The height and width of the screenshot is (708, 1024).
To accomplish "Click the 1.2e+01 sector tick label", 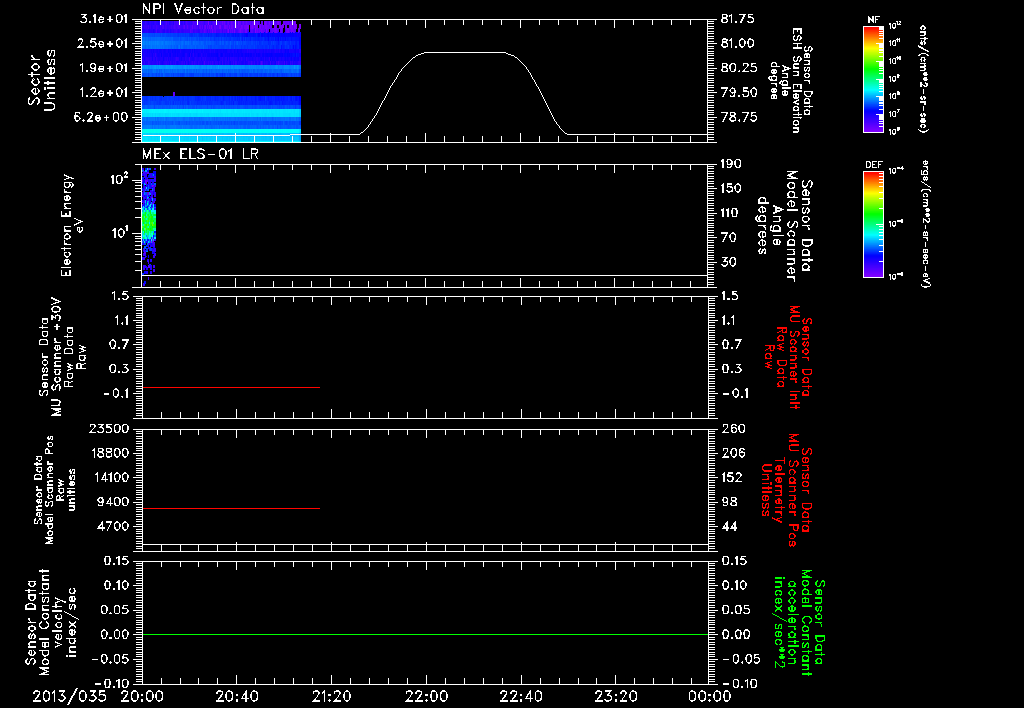I will 106,93.
